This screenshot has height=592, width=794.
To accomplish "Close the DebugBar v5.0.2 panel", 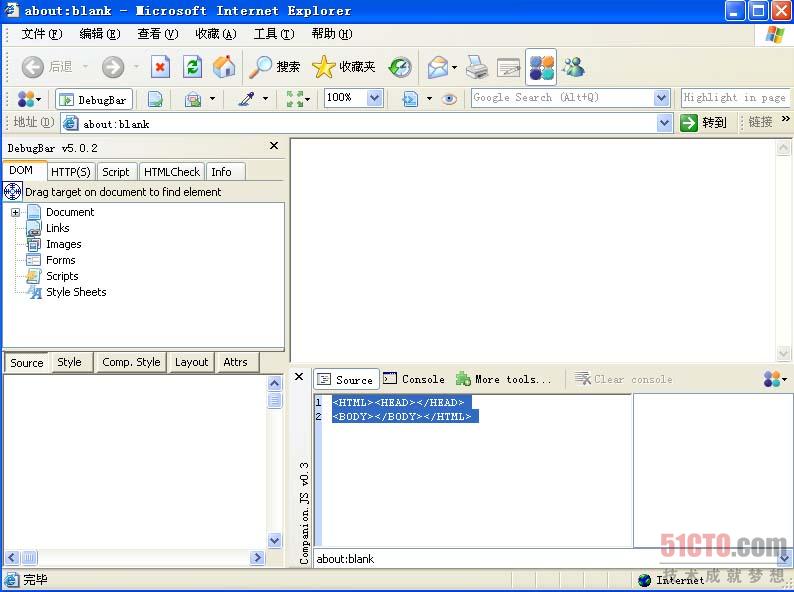I will pyautogui.click(x=274, y=146).
